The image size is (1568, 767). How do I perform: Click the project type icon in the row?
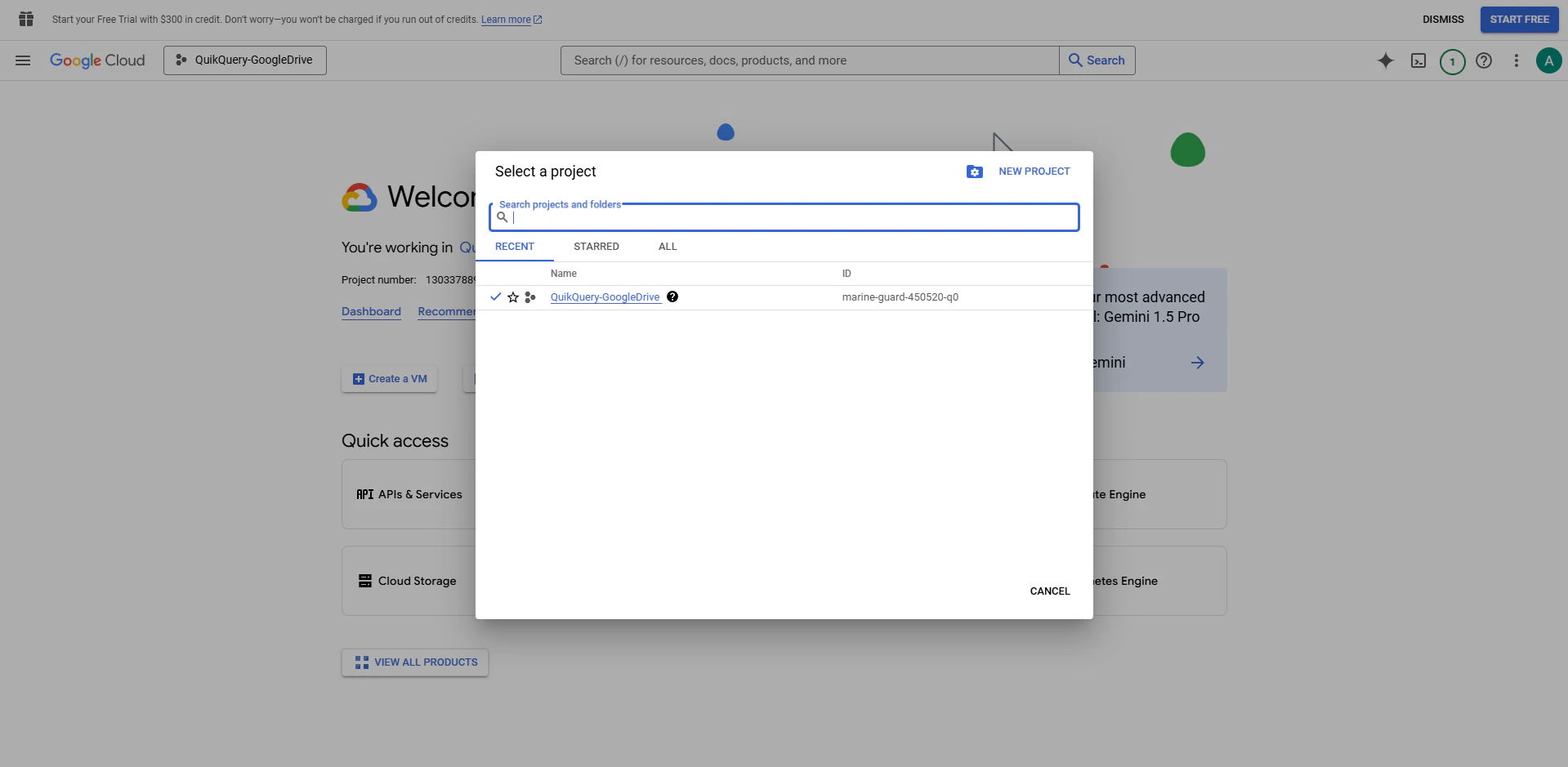[x=530, y=297]
